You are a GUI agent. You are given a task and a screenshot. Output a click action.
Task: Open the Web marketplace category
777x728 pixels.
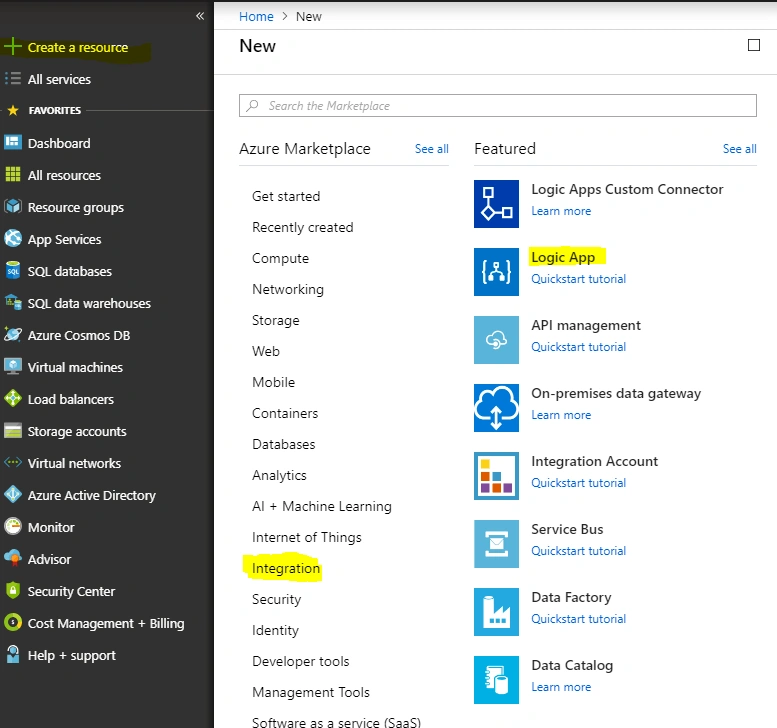point(266,351)
